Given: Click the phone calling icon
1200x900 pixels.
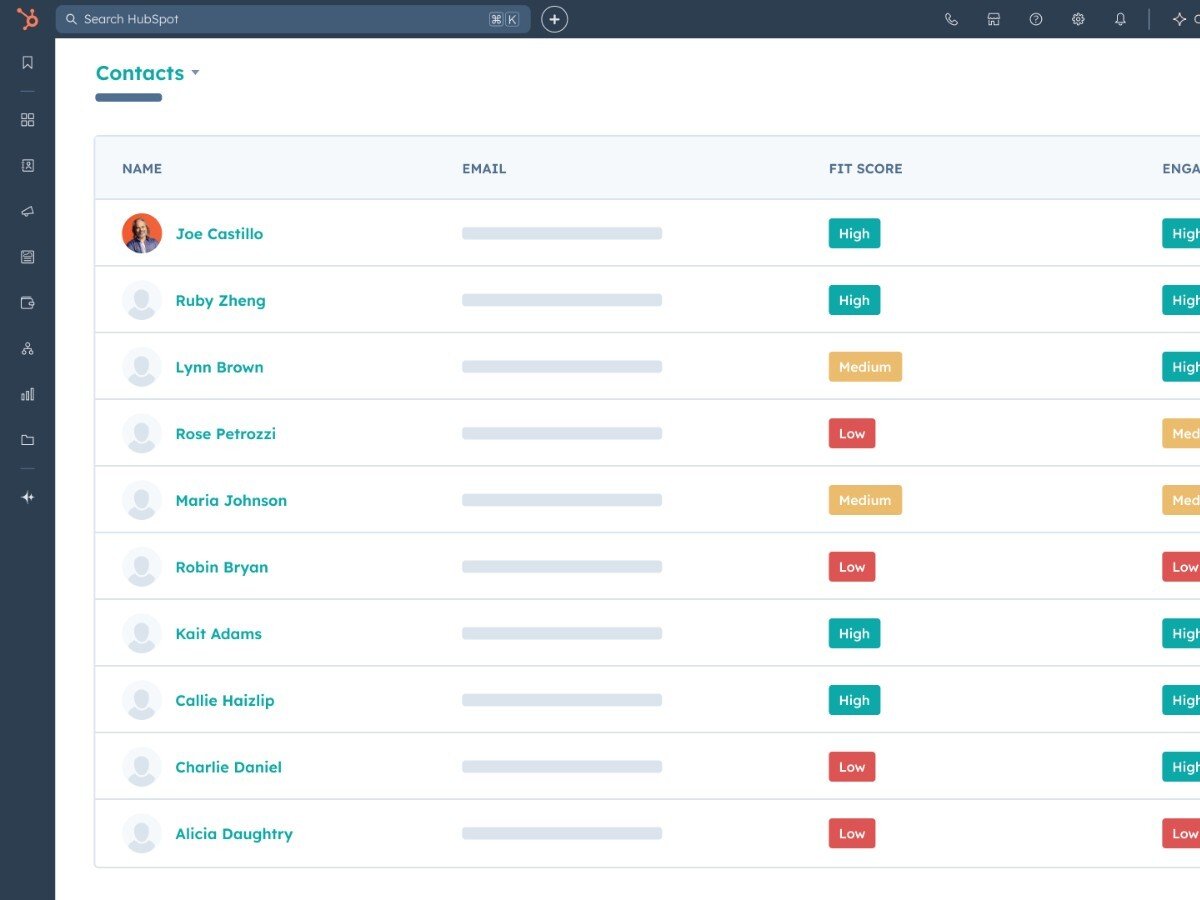Looking at the screenshot, I should [x=951, y=19].
